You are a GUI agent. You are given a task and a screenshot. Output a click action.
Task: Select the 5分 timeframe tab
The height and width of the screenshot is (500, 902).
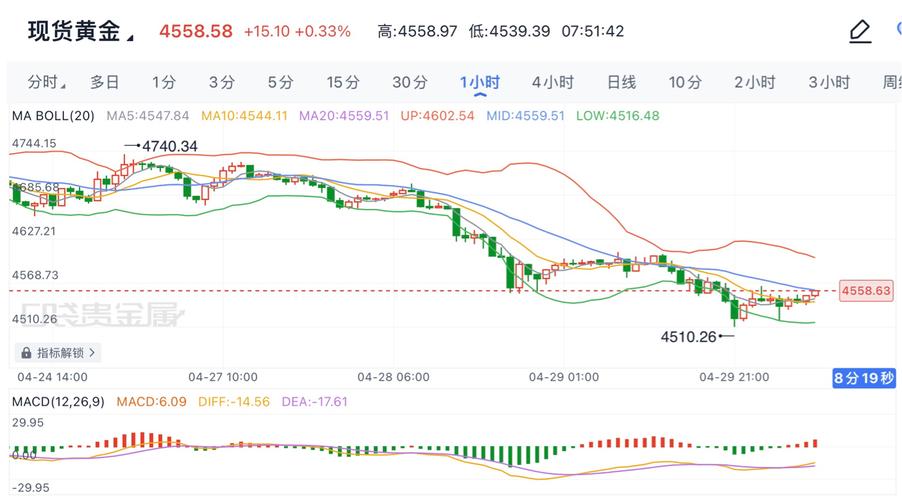280,83
